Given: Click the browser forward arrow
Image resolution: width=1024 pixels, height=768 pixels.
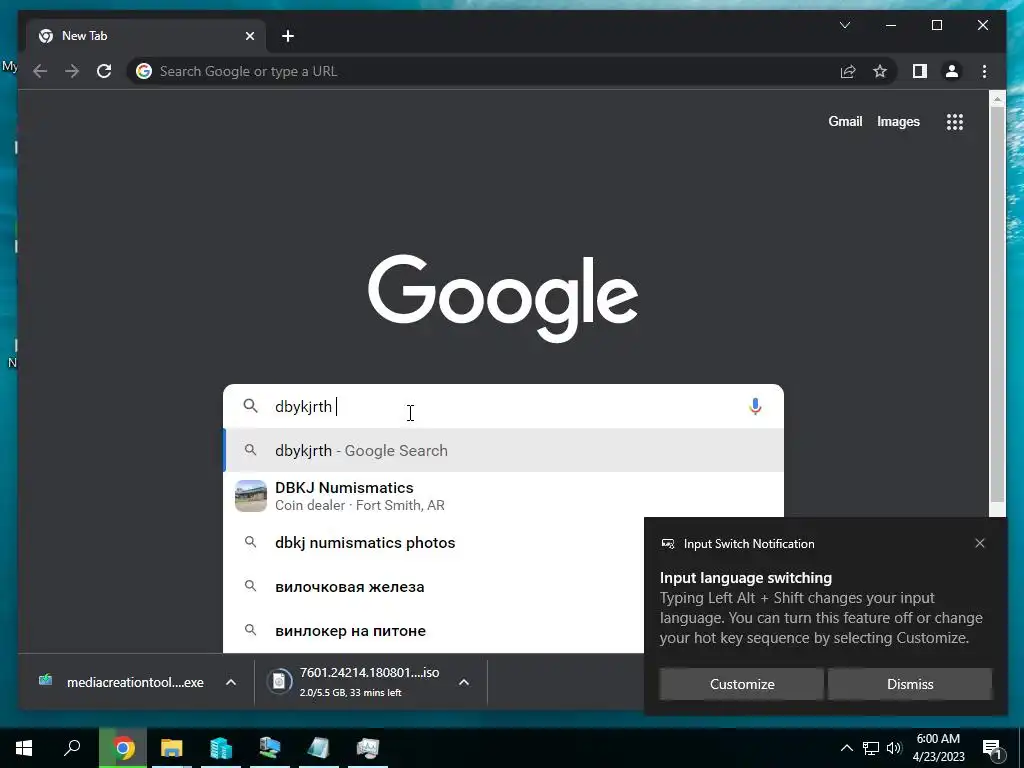Looking at the screenshot, I should click(72, 71).
